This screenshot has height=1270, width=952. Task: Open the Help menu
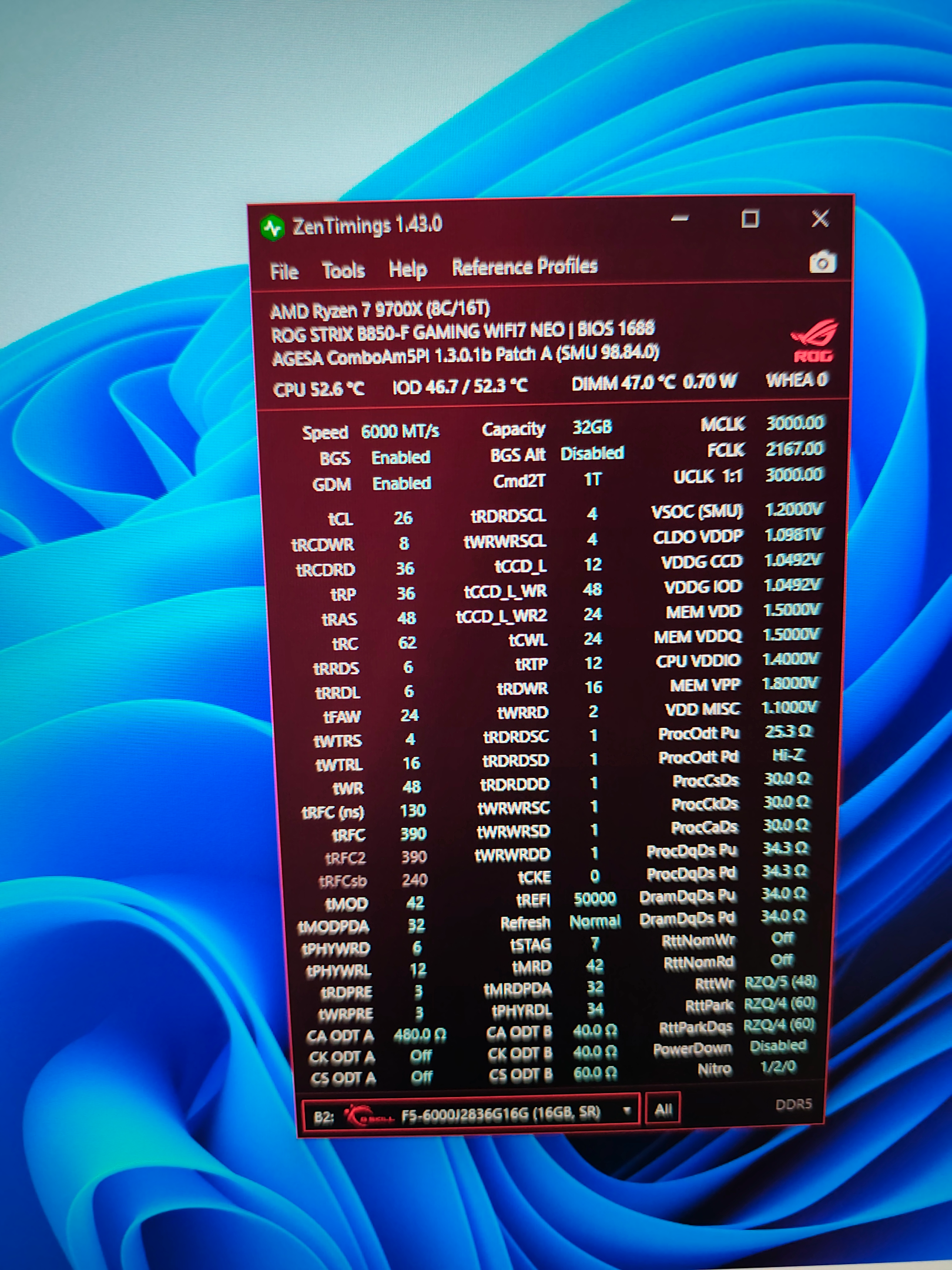pyautogui.click(x=408, y=269)
